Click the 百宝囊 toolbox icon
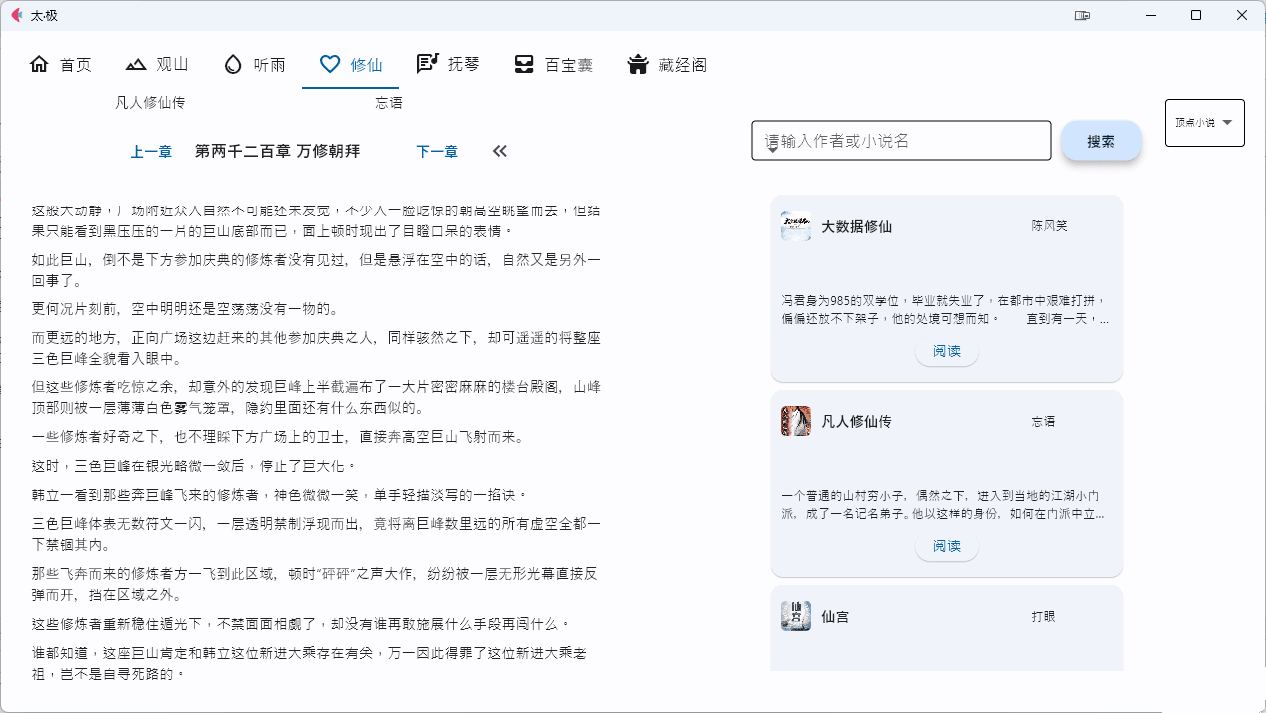This screenshot has width=1266, height=713. (x=524, y=64)
